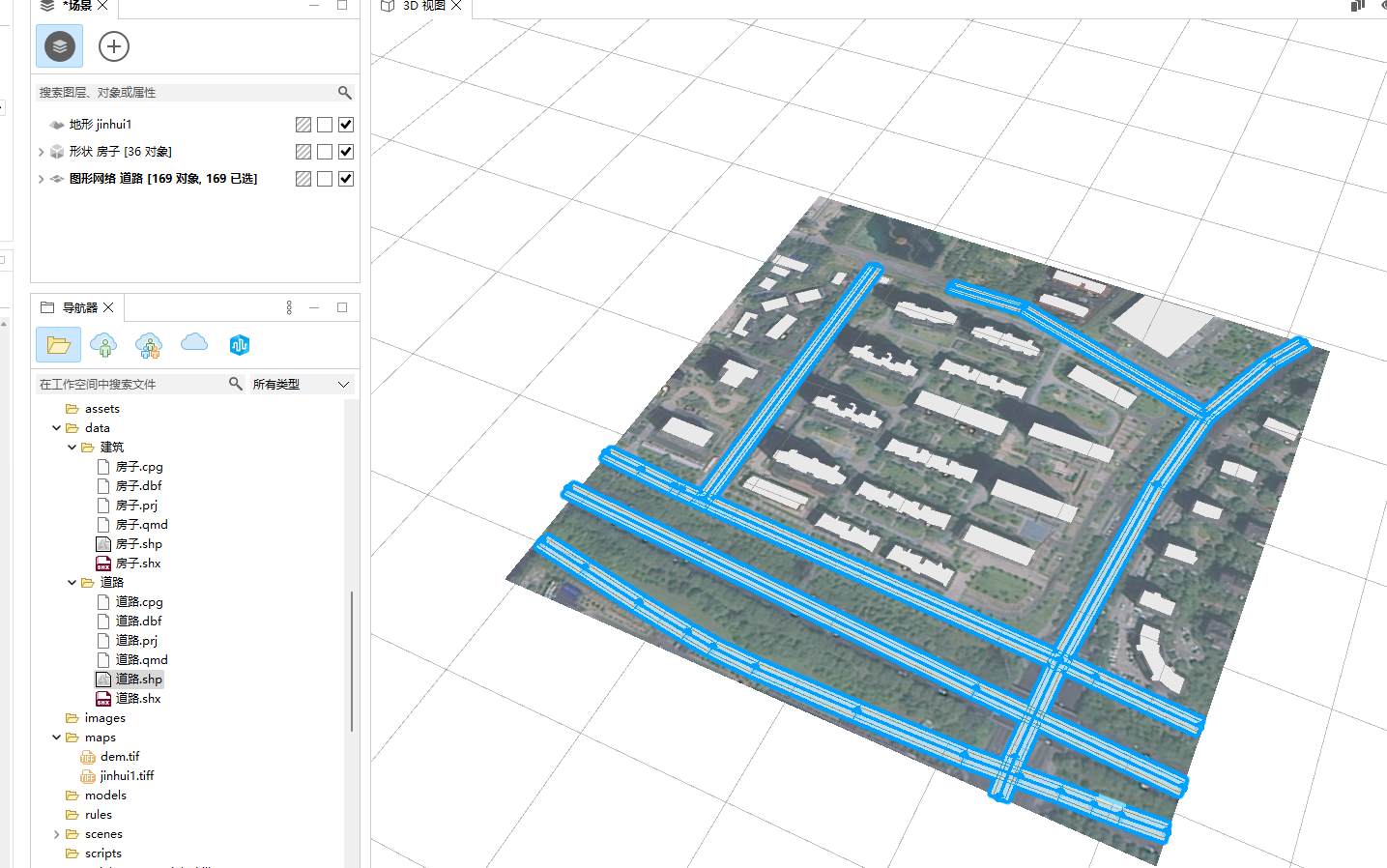Click the scene layers icon button

(x=59, y=46)
